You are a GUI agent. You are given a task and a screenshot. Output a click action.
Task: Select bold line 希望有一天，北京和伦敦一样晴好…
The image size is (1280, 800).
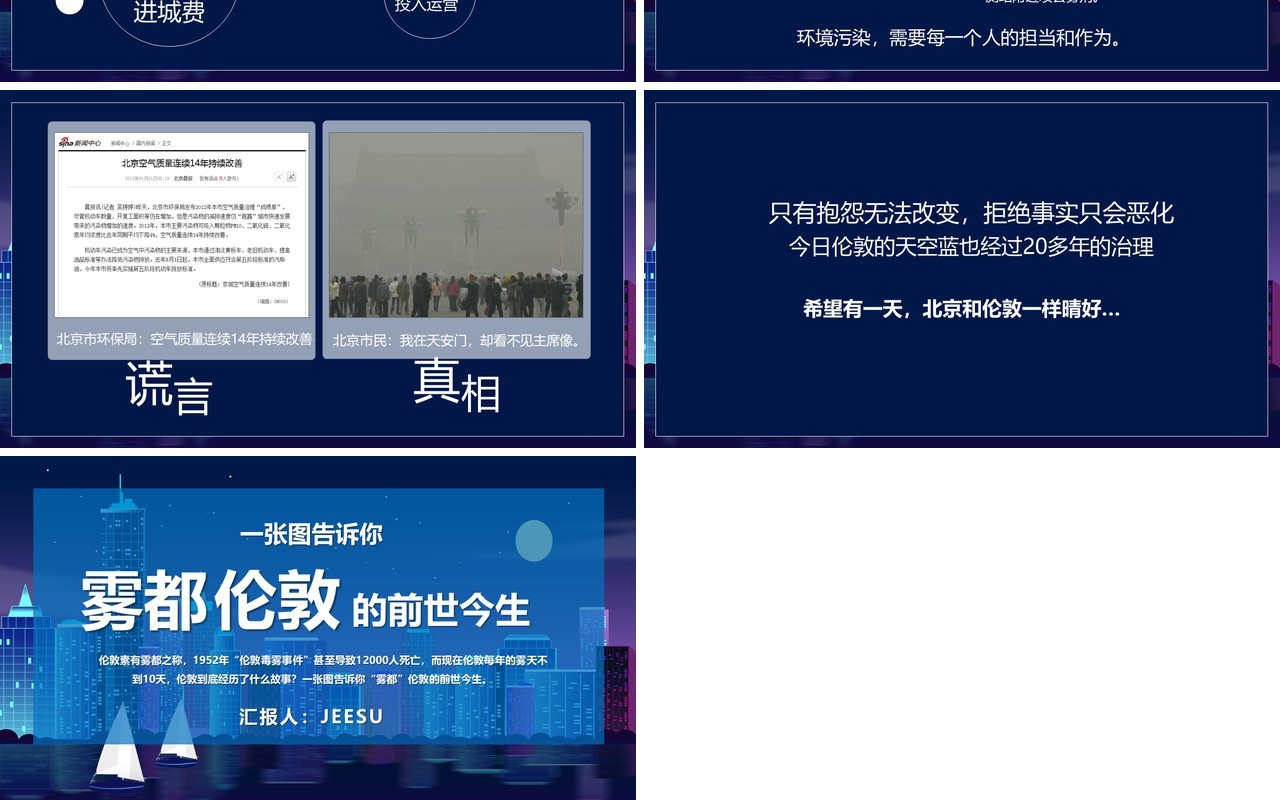961,309
